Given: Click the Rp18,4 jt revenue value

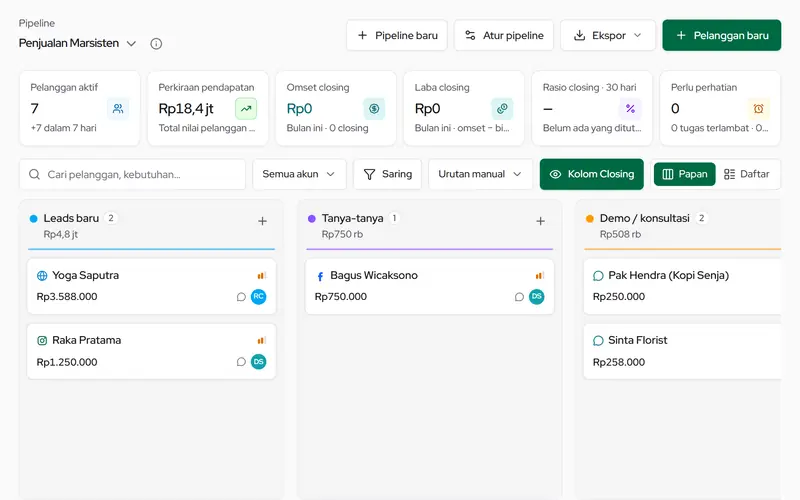Looking at the screenshot, I should 186,109.
